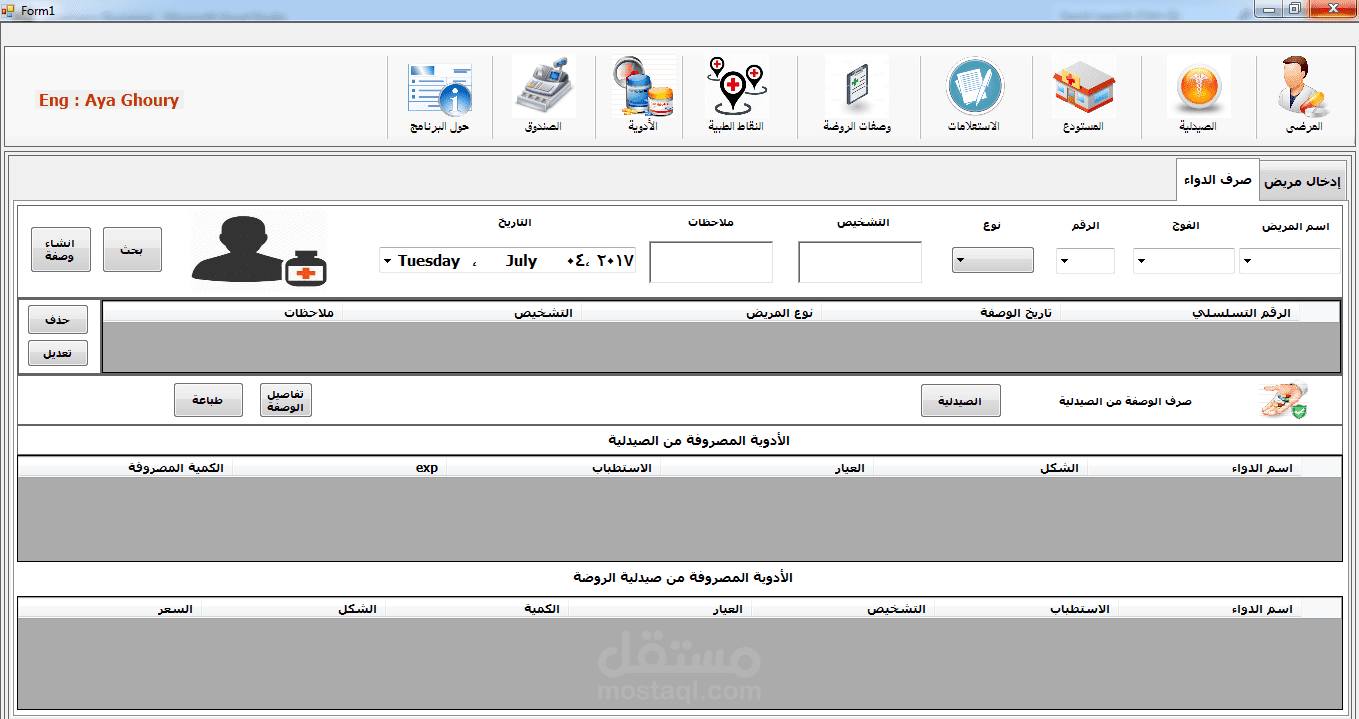Switch to the صرف الدواء tab

coord(1217,180)
